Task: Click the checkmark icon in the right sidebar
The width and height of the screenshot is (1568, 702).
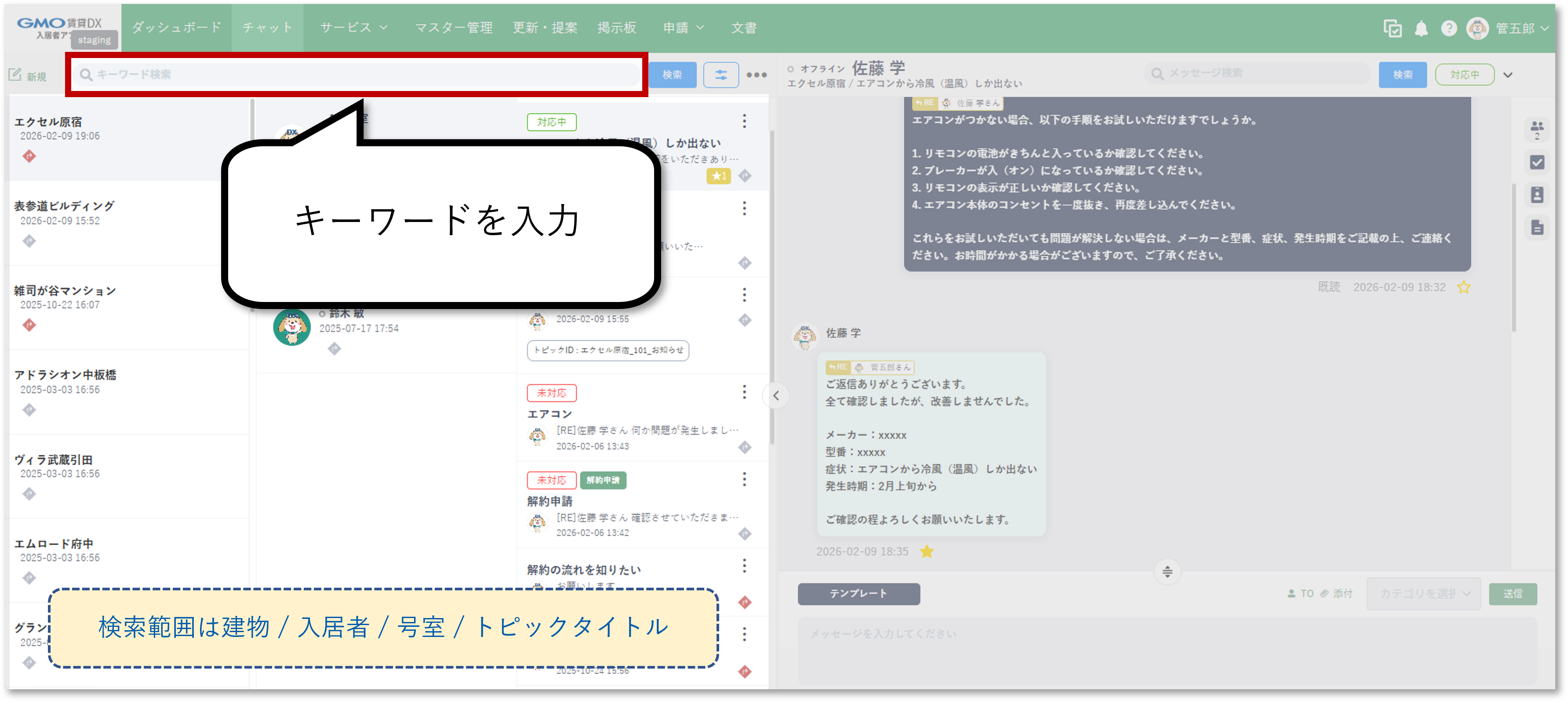Action: pyautogui.click(x=1538, y=162)
